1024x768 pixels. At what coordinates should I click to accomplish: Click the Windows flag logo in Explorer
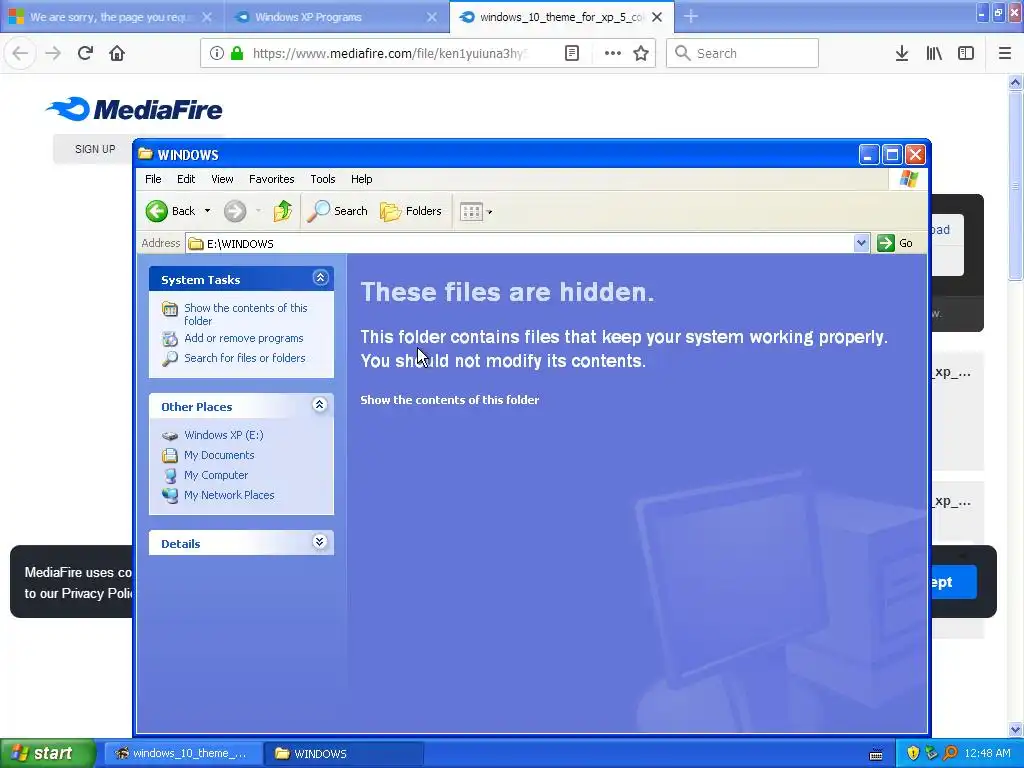click(x=908, y=179)
